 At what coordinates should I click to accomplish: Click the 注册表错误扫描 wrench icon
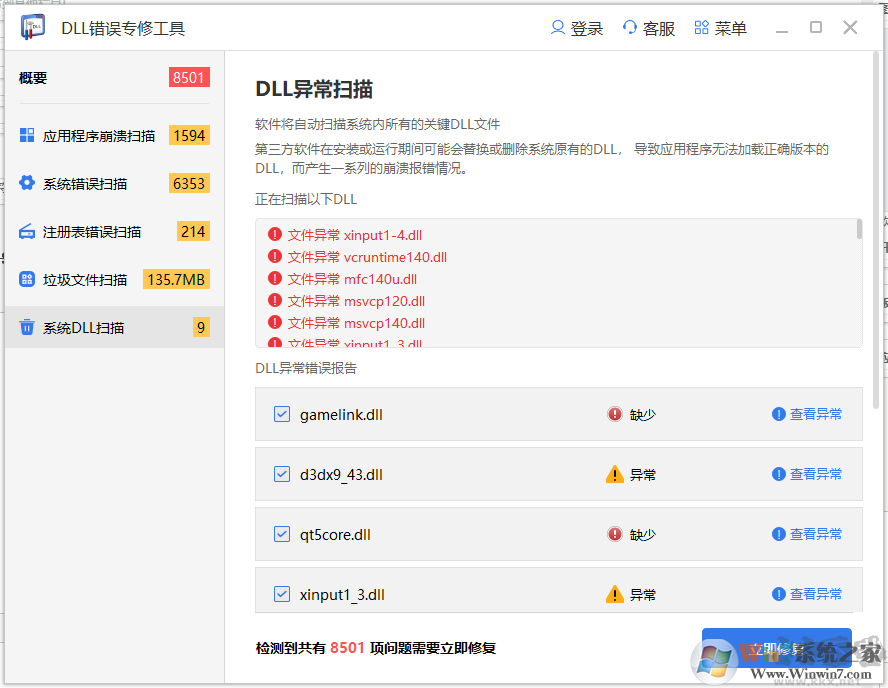27,231
